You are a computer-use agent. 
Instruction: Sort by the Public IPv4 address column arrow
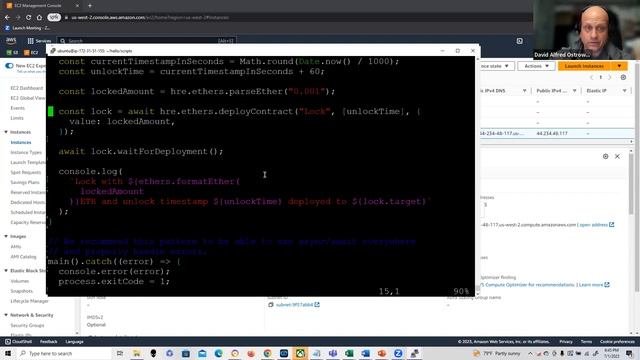(574, 91)
